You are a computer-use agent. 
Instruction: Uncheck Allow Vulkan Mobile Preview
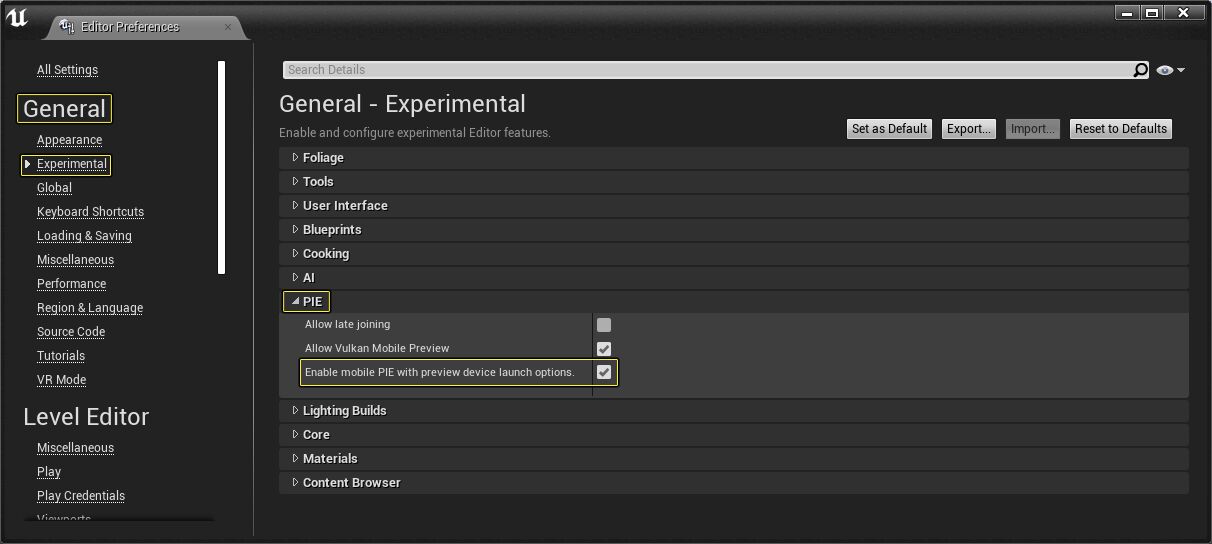(x=604, y=349)
